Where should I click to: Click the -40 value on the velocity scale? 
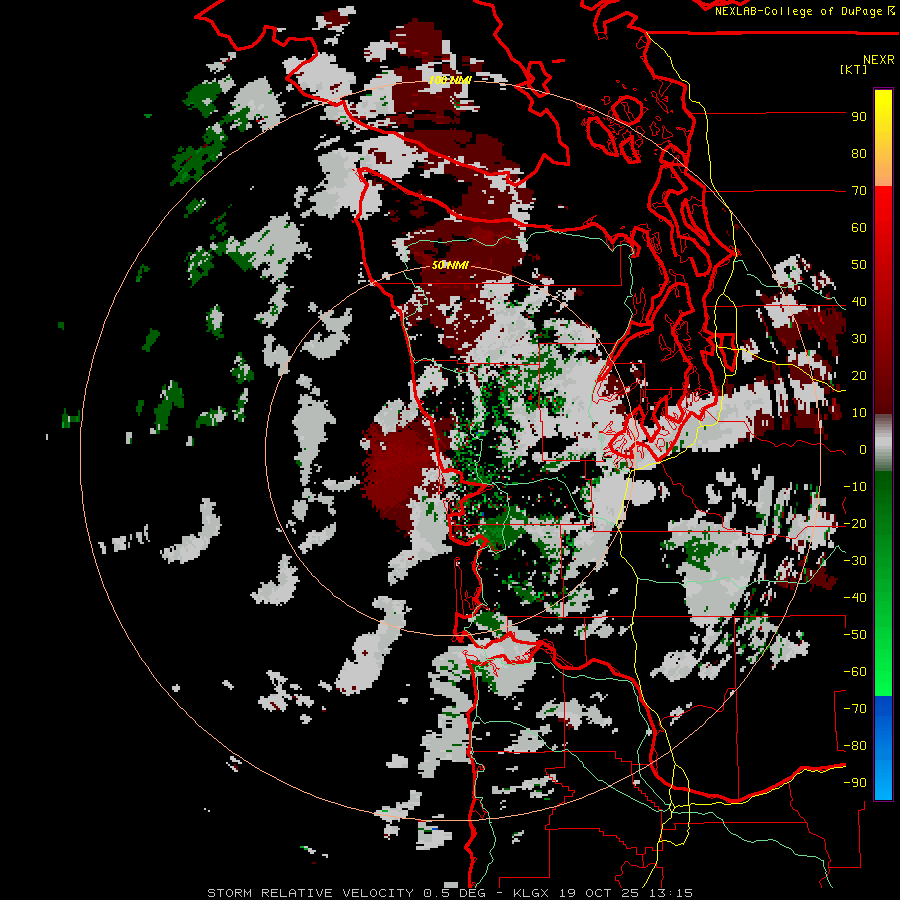pyautogui.click(x=855, y=598)
